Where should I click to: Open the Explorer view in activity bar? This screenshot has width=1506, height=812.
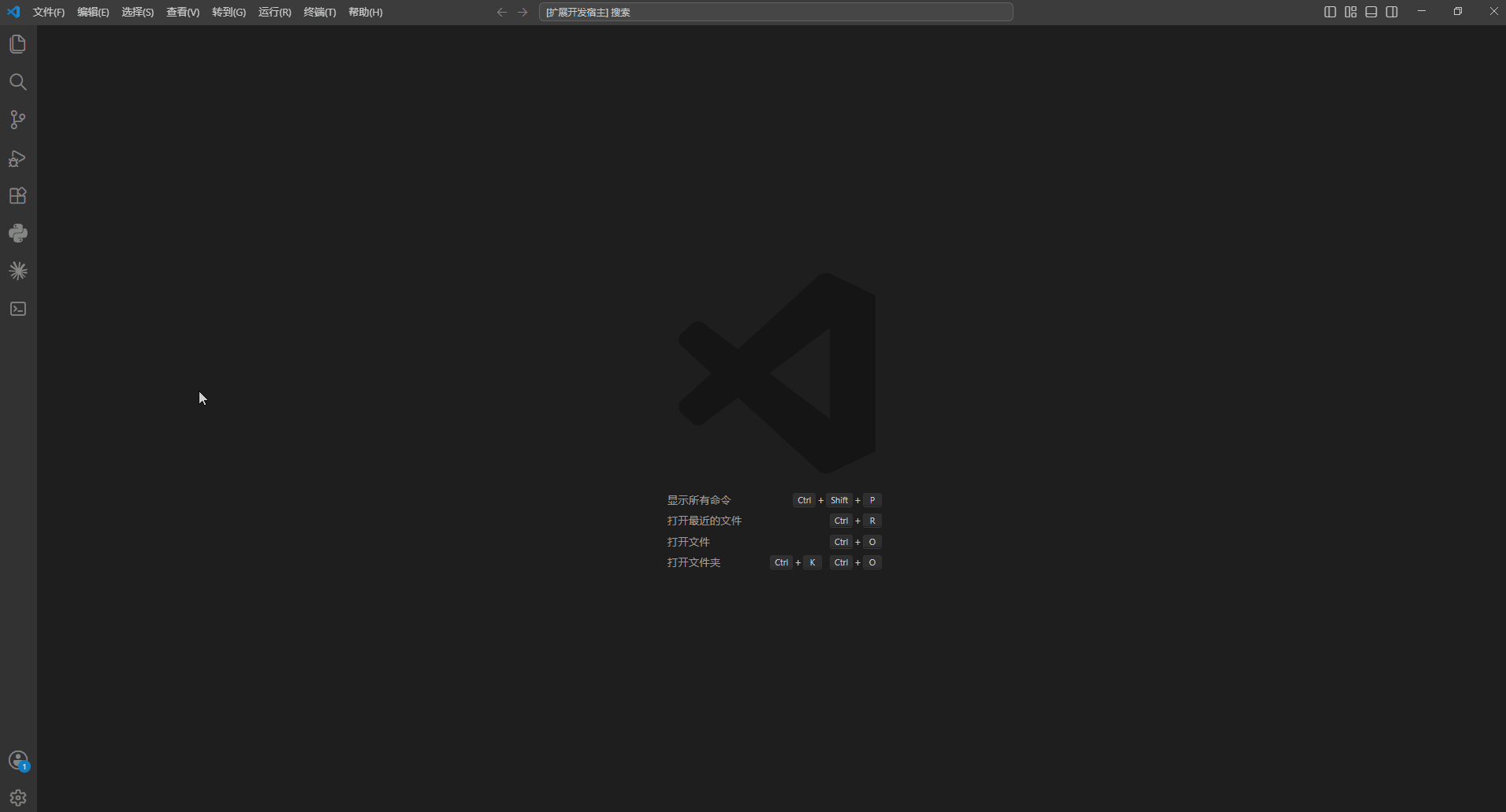[18, 44]
